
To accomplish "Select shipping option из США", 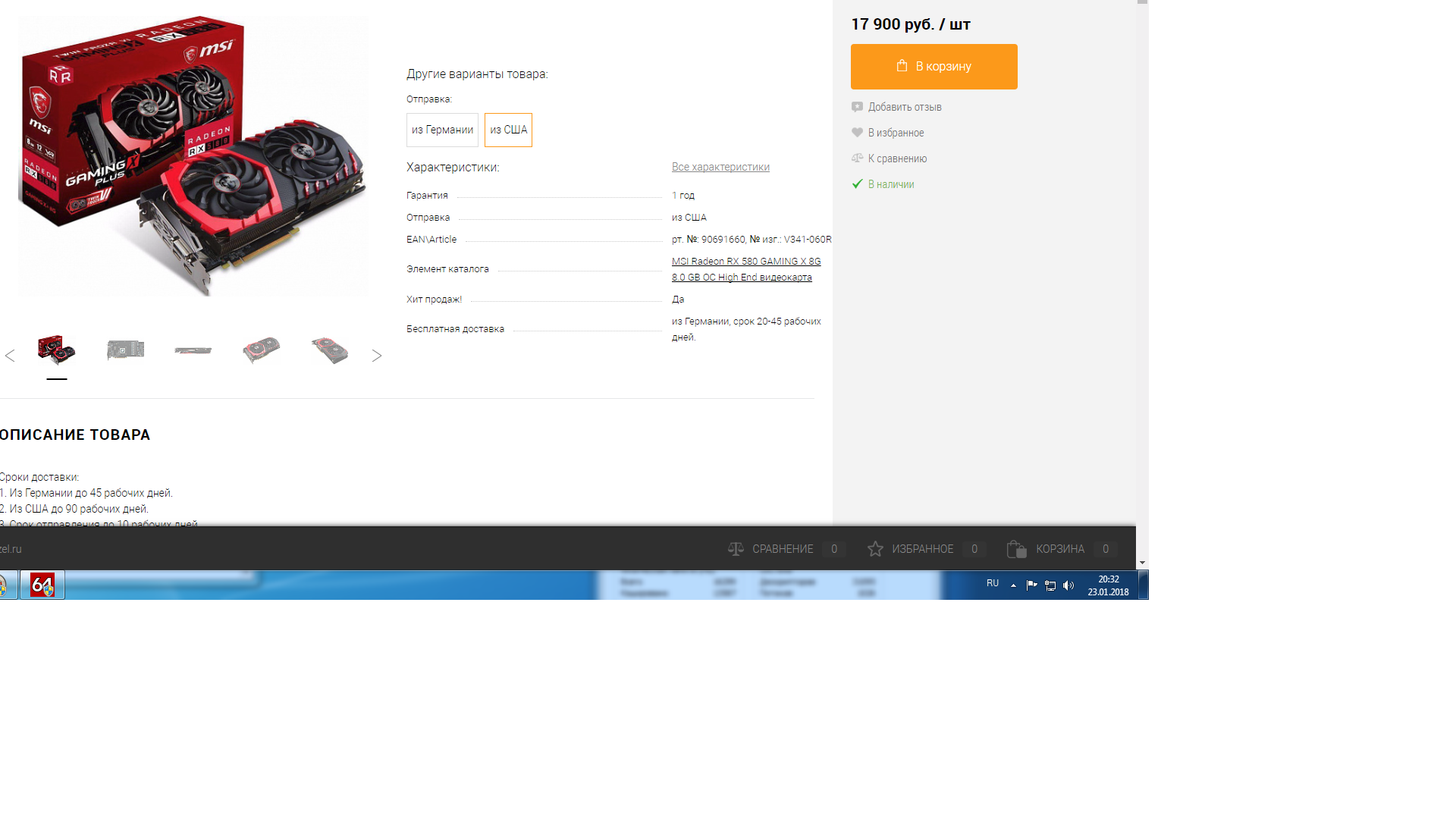I will click(508, 130).
